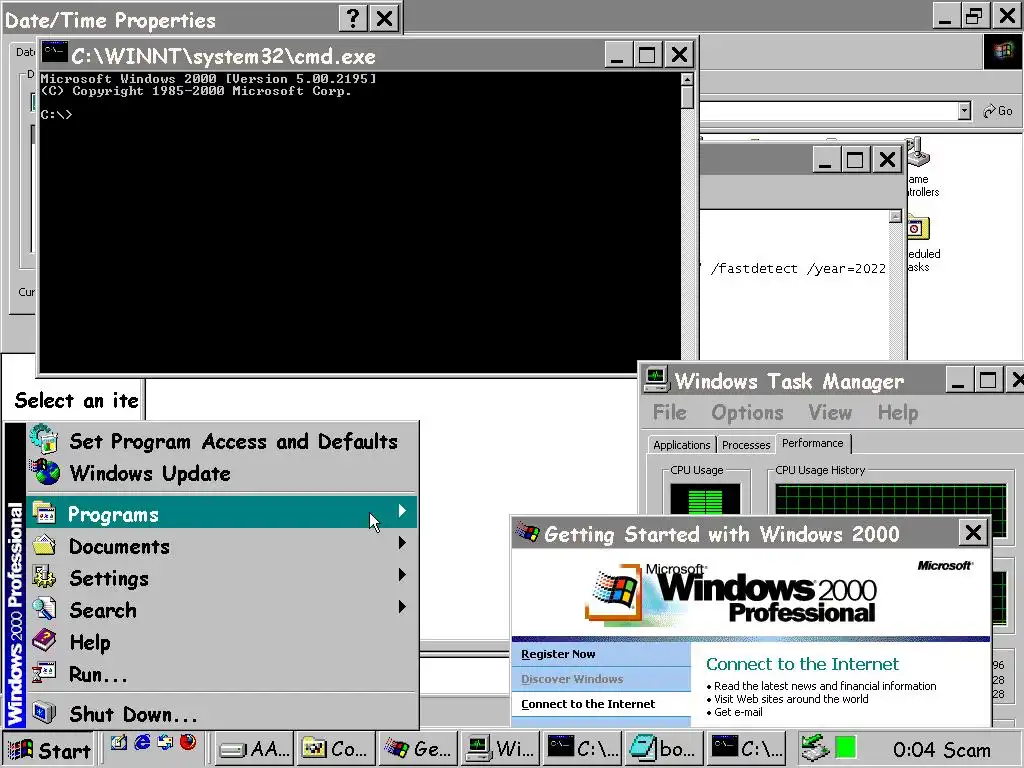Click the Set Program Access icon
This screenshot has height=768, width=1024.
point(44,440)
